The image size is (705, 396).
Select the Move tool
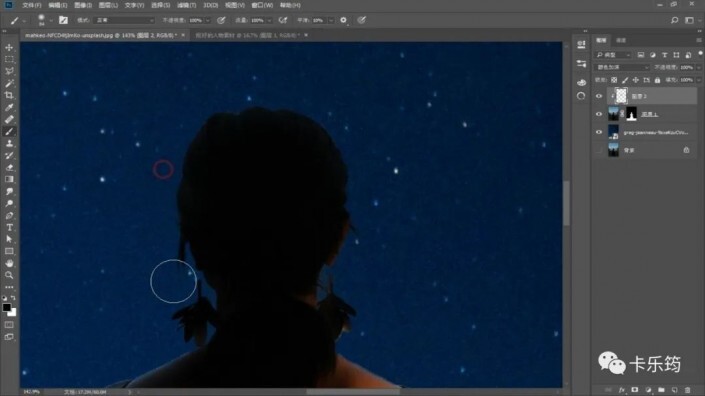(9, 47)
